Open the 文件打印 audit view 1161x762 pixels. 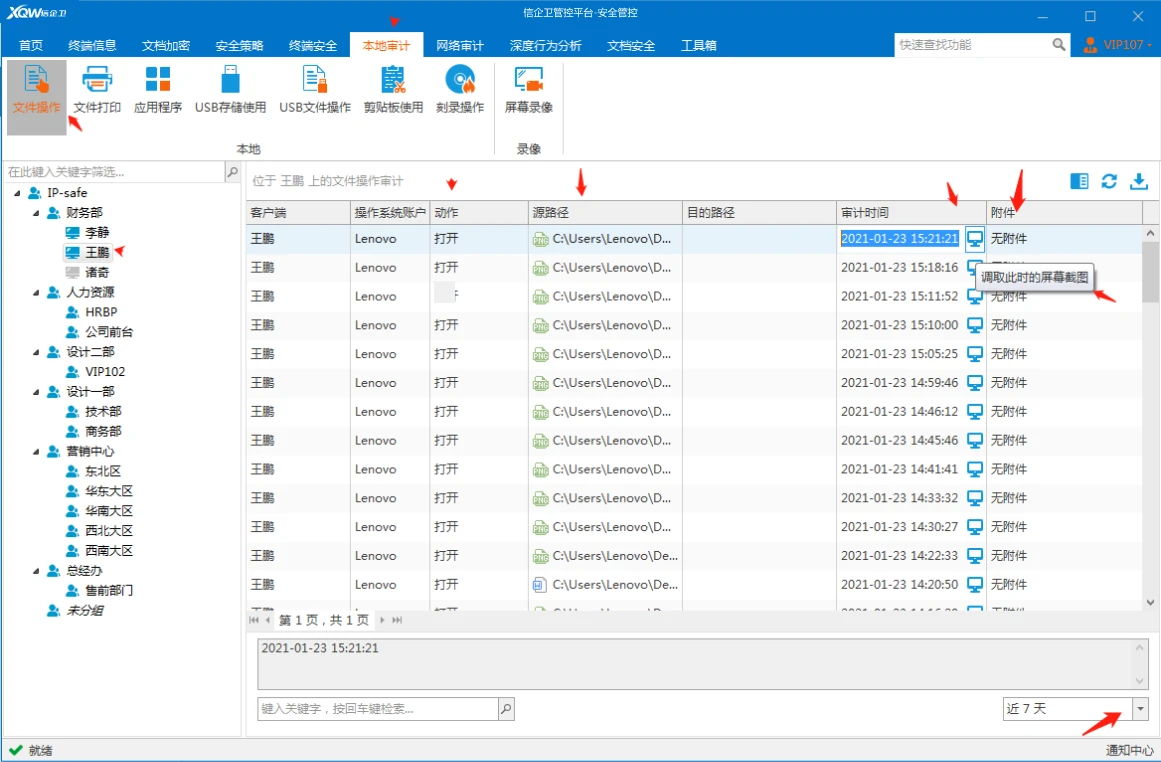coord(97,90)
